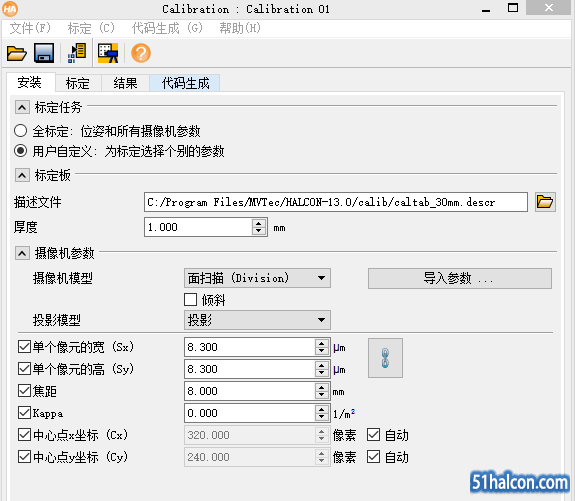Image resolution: width=575 pixels, height=501 pixels.
Task: Click the 焦距 8.000 value field
Action: [249, 391]
